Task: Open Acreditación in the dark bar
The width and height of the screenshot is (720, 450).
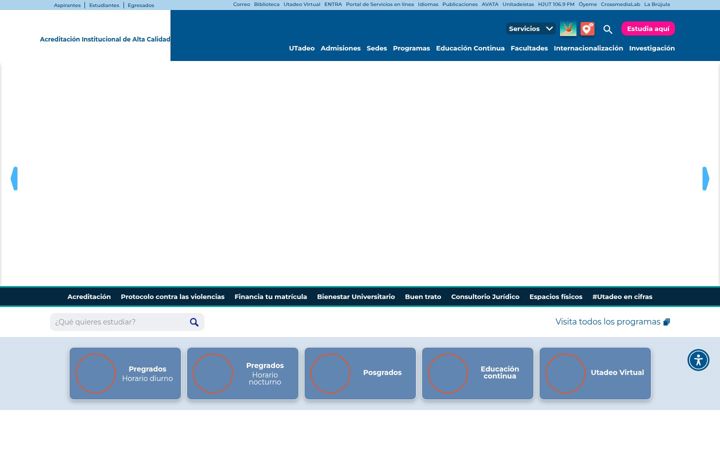Action: [x=89, y=297]
